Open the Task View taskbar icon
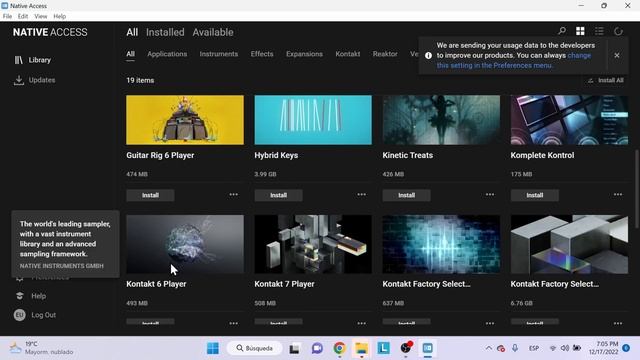The image size is (640, 360). (x=294, y=349)
